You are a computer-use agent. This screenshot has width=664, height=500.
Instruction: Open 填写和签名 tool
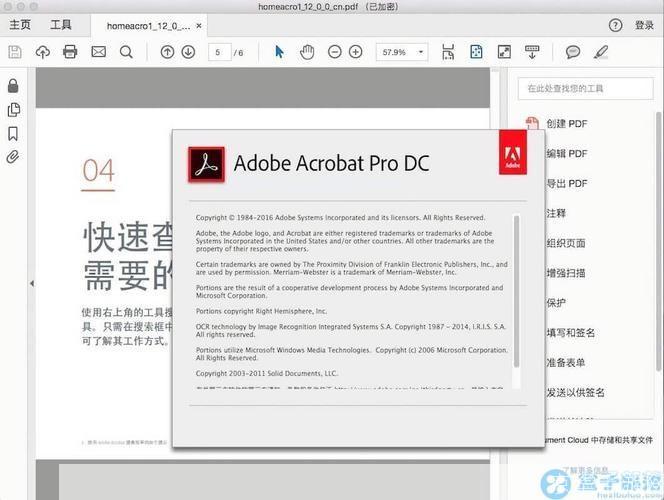[570, 333]
